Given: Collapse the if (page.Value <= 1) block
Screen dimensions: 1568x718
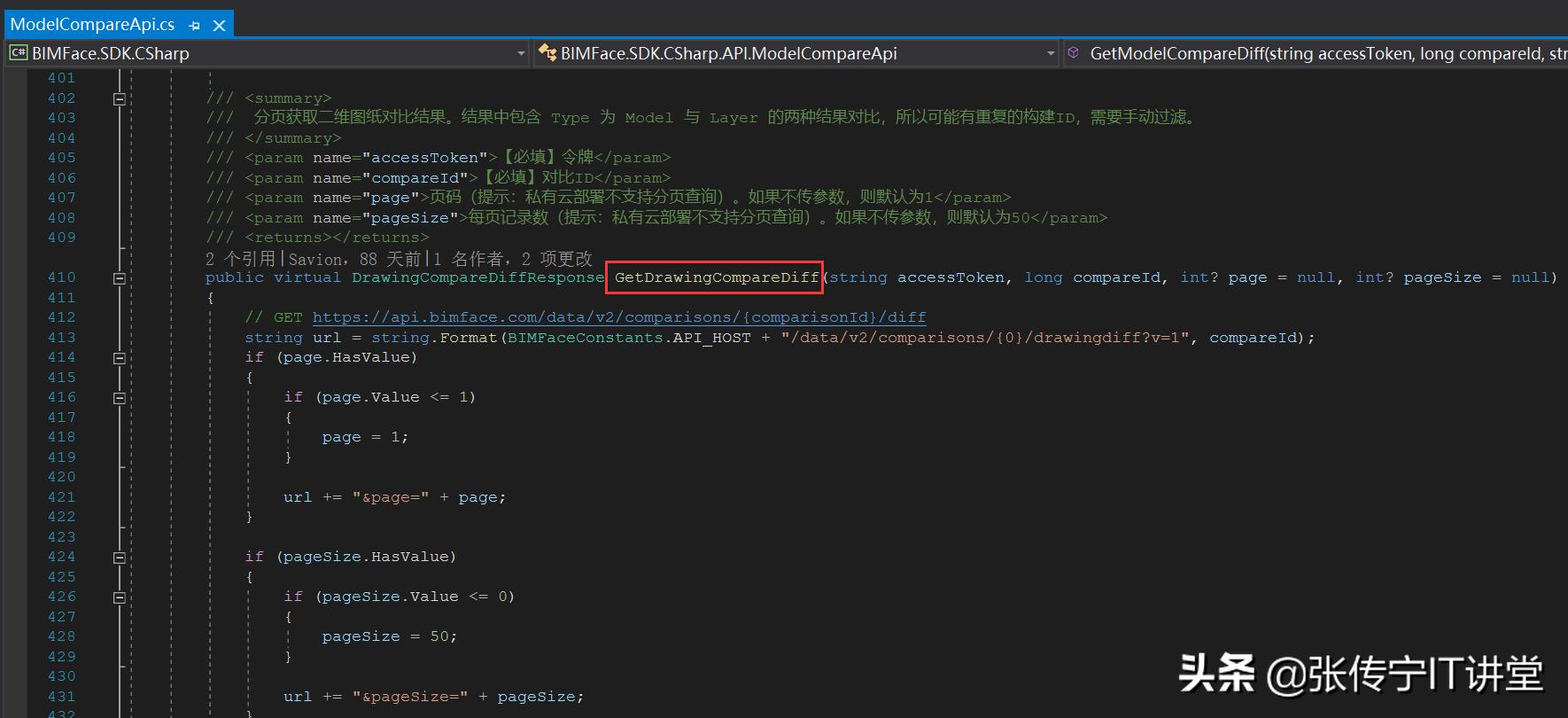Looking at the screenshot, I should pyautogui.click(x=120, y=397).
